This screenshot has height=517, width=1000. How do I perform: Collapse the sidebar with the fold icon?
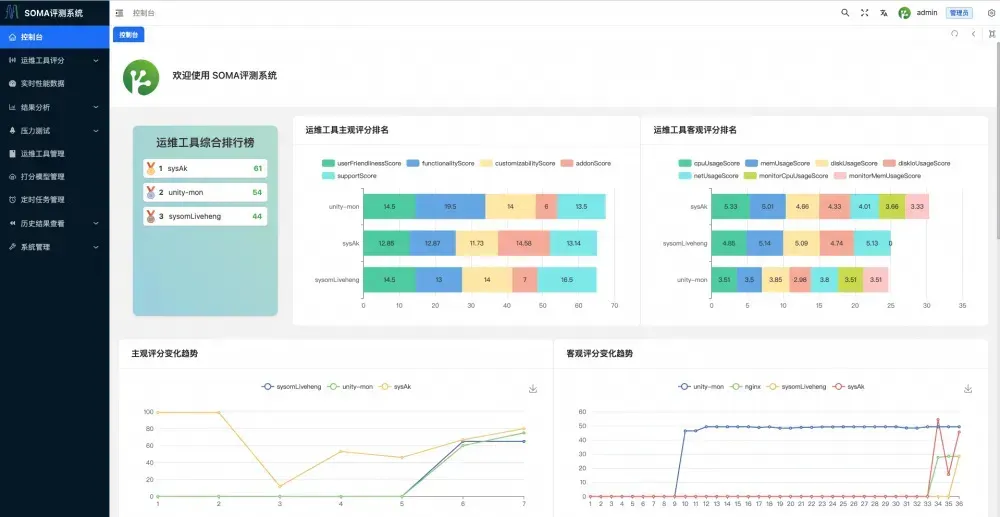pos(119,13)
